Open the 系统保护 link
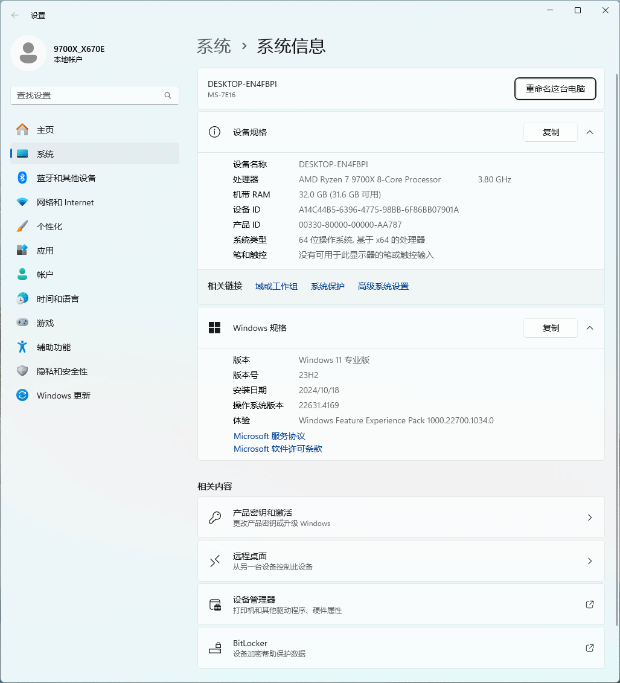The height and width of the screenshot is (683, 620). coord(328,286)
